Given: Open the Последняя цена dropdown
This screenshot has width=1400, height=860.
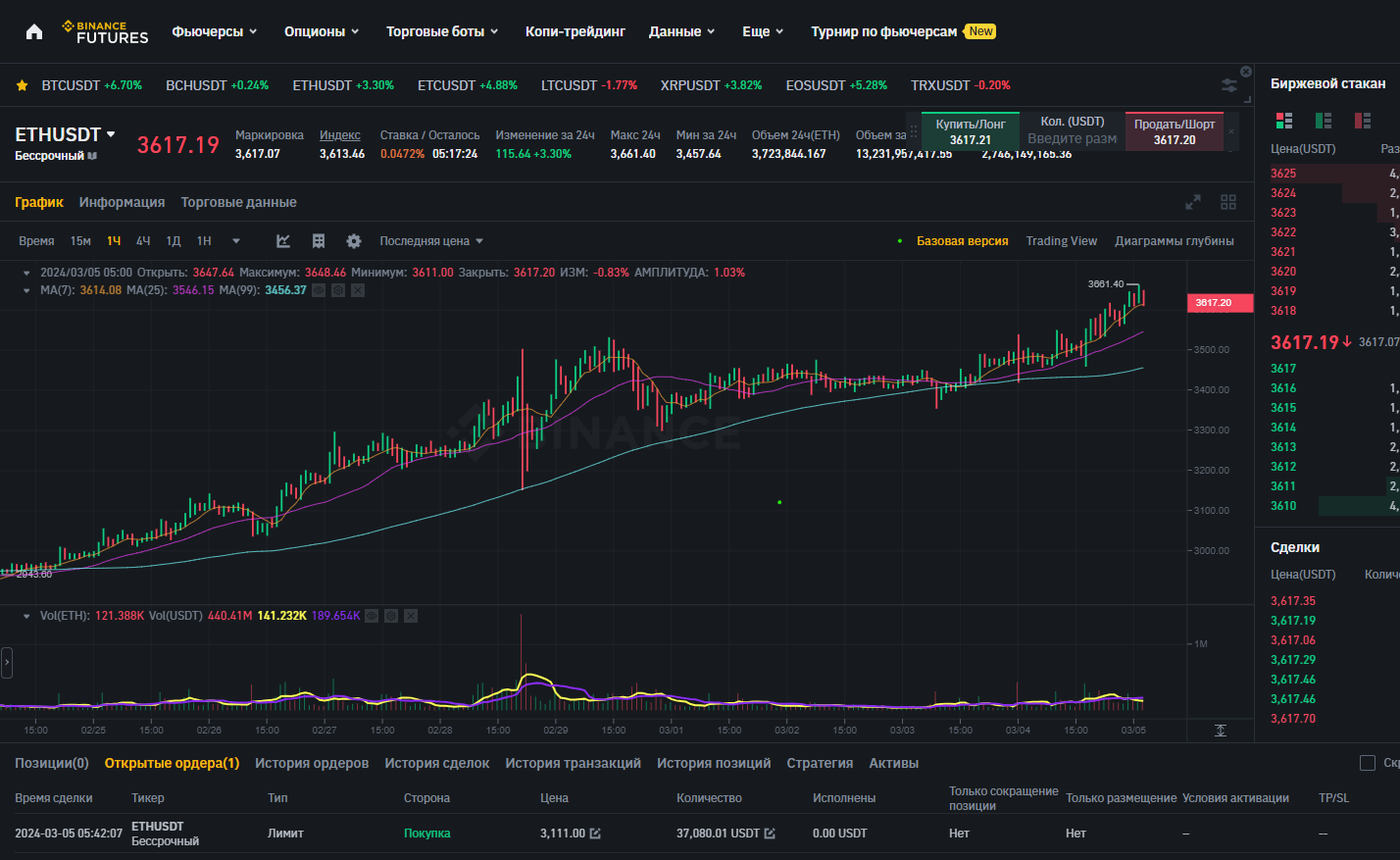Looking at the screenshot, I should (431, 241).
